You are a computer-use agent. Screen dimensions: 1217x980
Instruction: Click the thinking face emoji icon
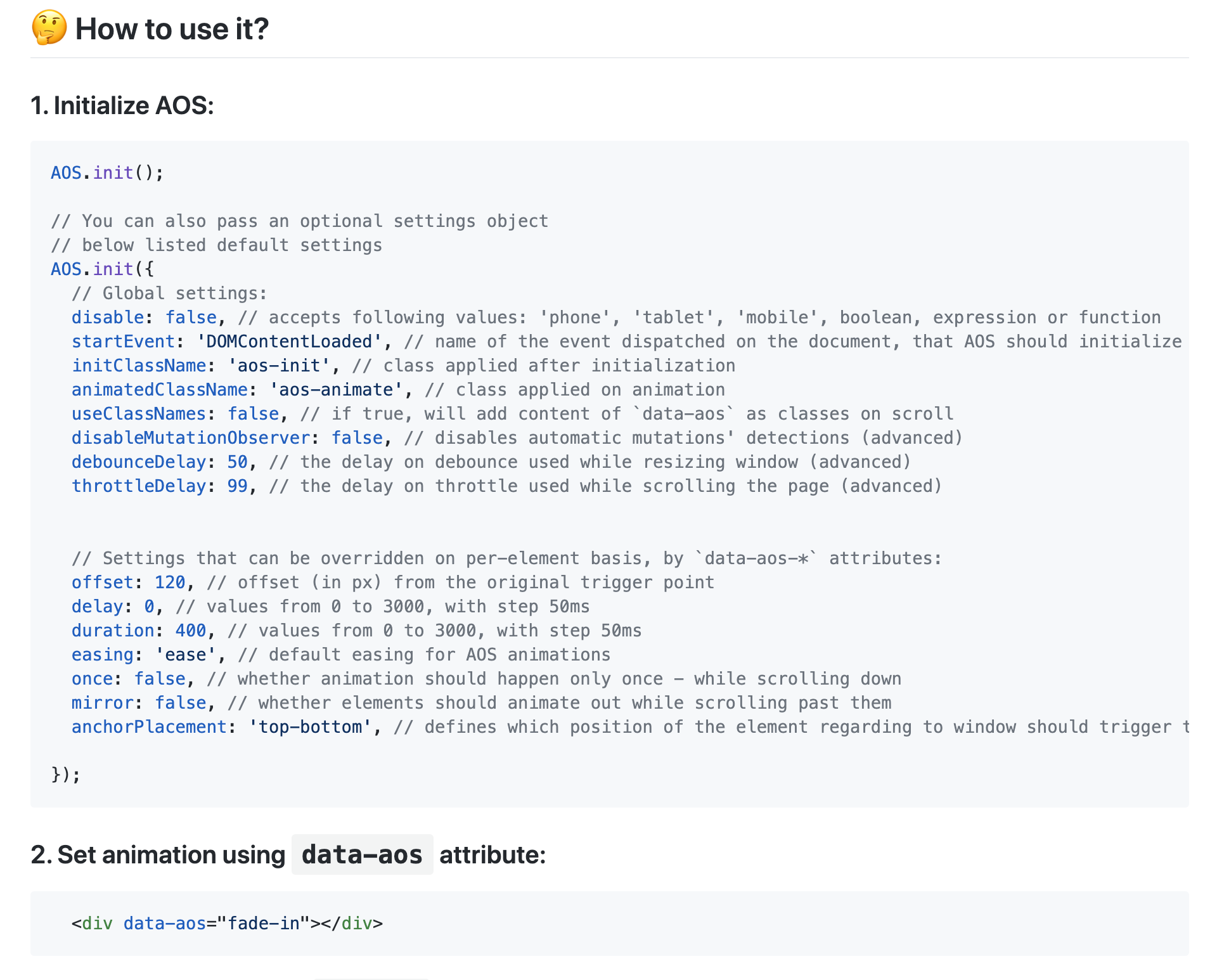click(49, 28)
